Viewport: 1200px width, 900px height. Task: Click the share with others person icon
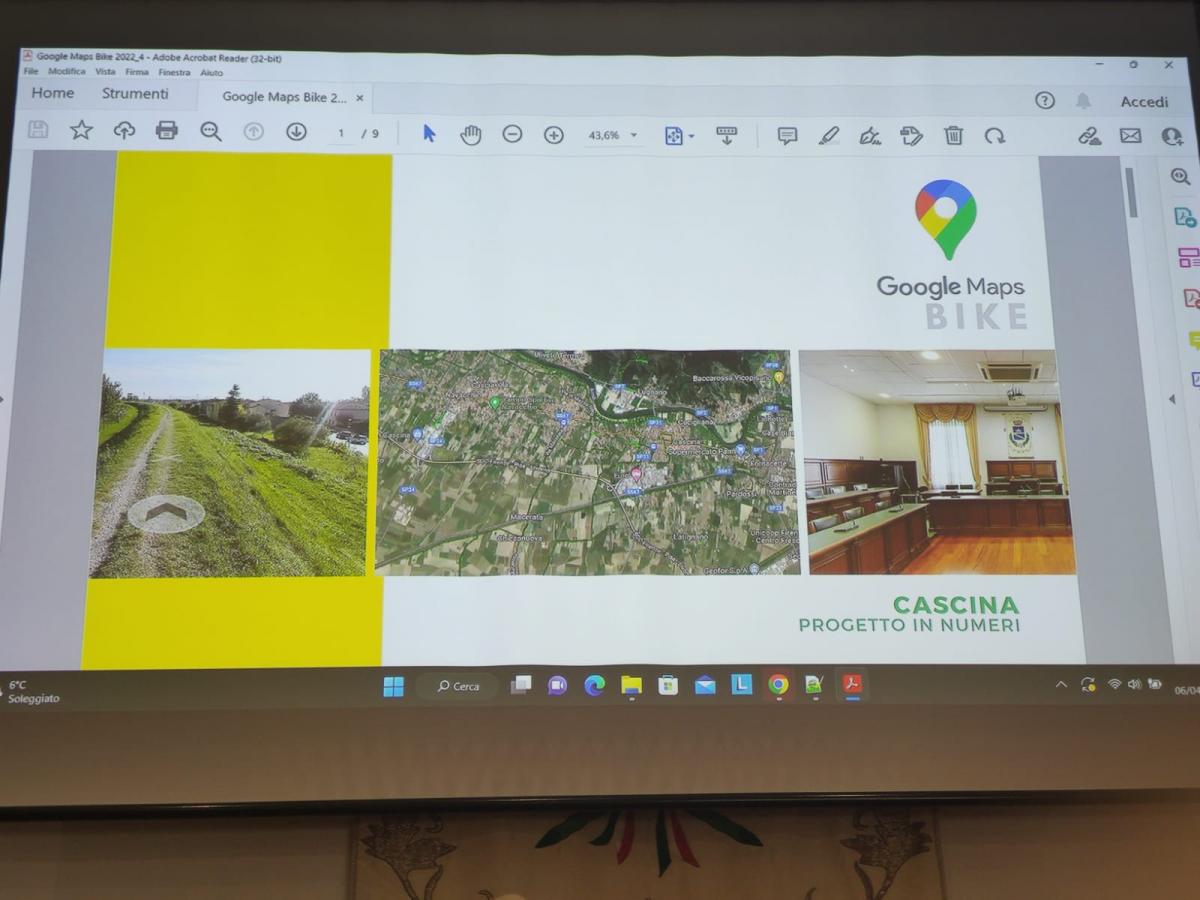pyautogui.click(x=1172, y=136)
